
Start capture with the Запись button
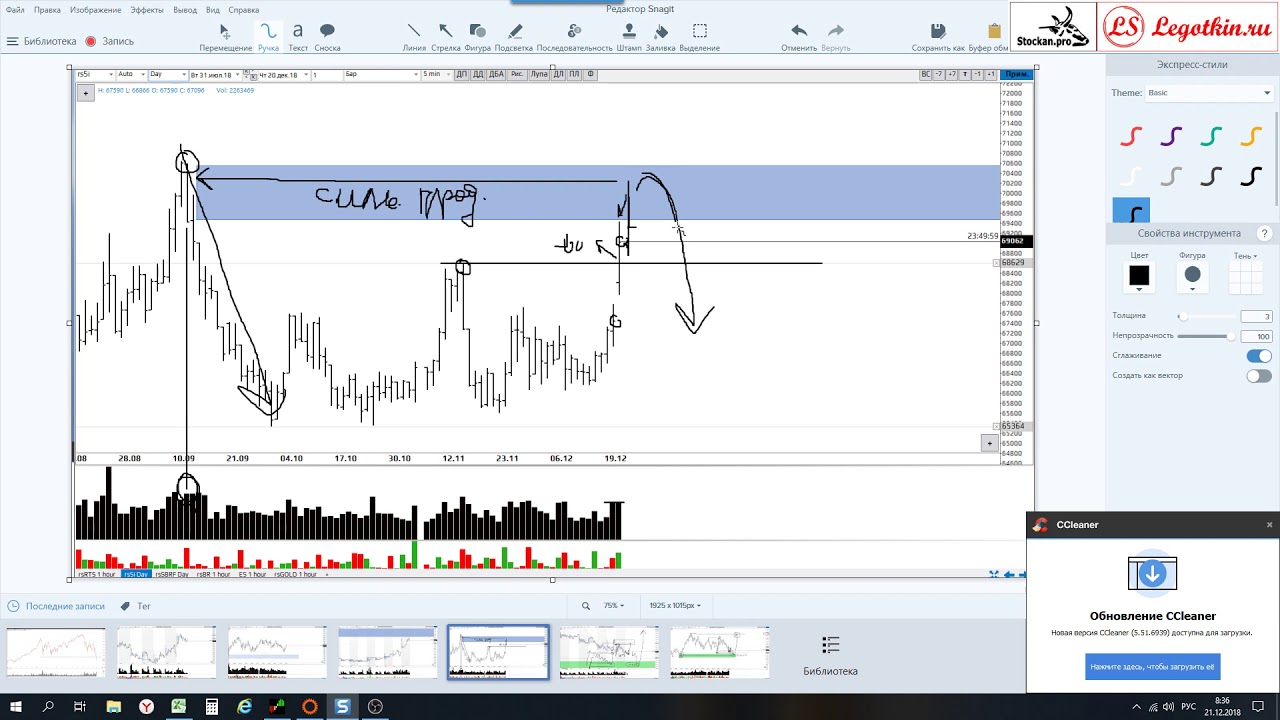click(x=110, y=41)
